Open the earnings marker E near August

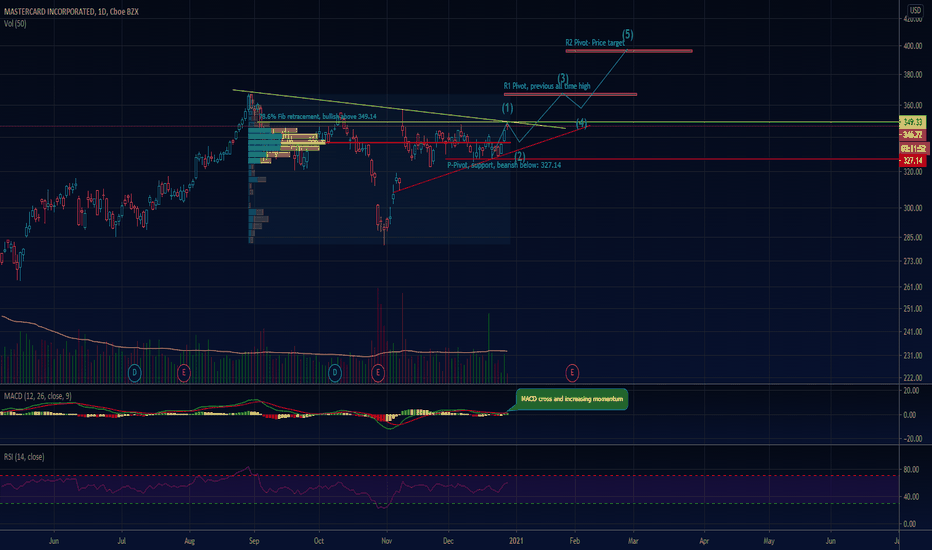click(x=184, y=373)
